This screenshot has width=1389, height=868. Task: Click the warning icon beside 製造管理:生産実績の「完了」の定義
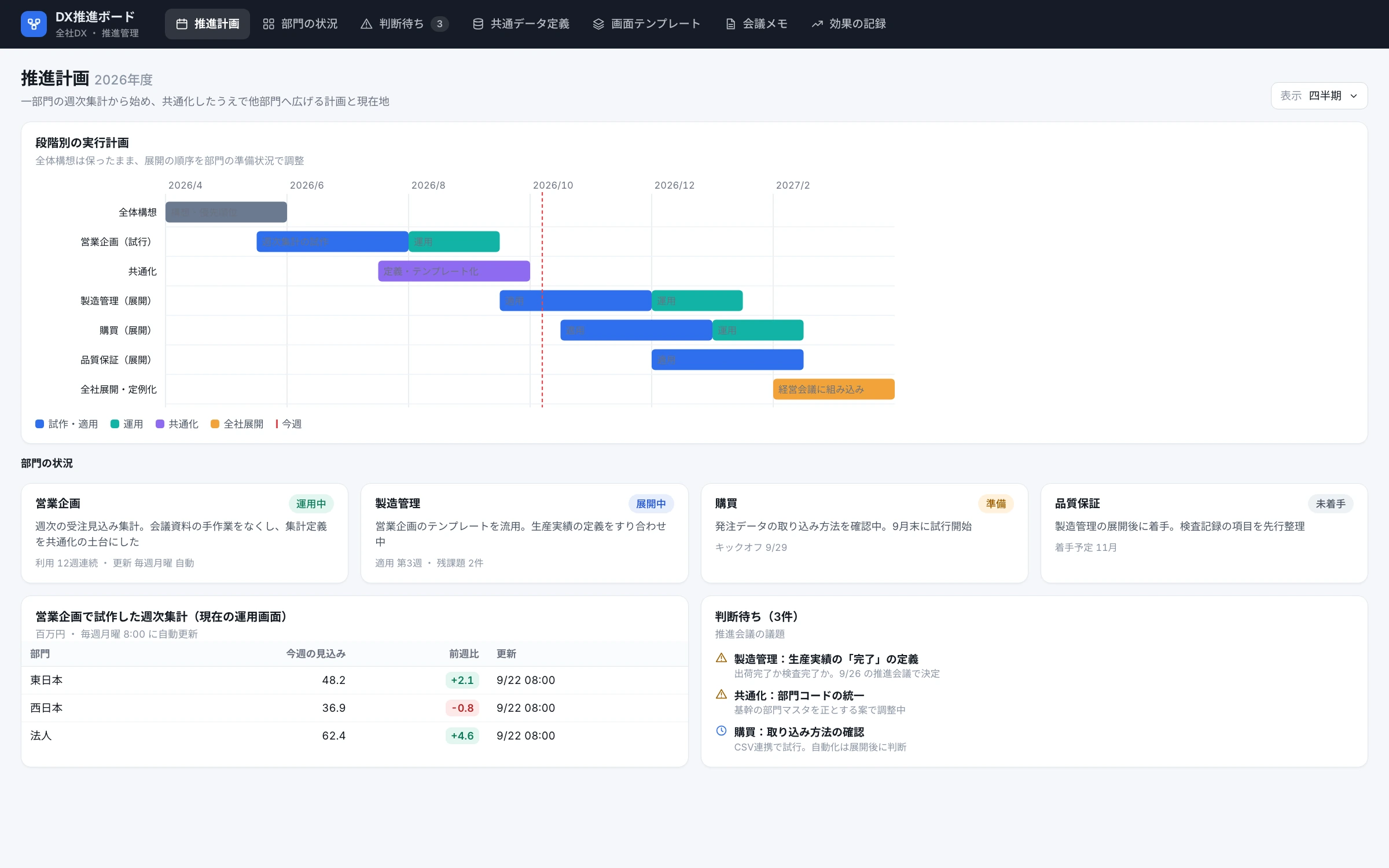(721, 658)
